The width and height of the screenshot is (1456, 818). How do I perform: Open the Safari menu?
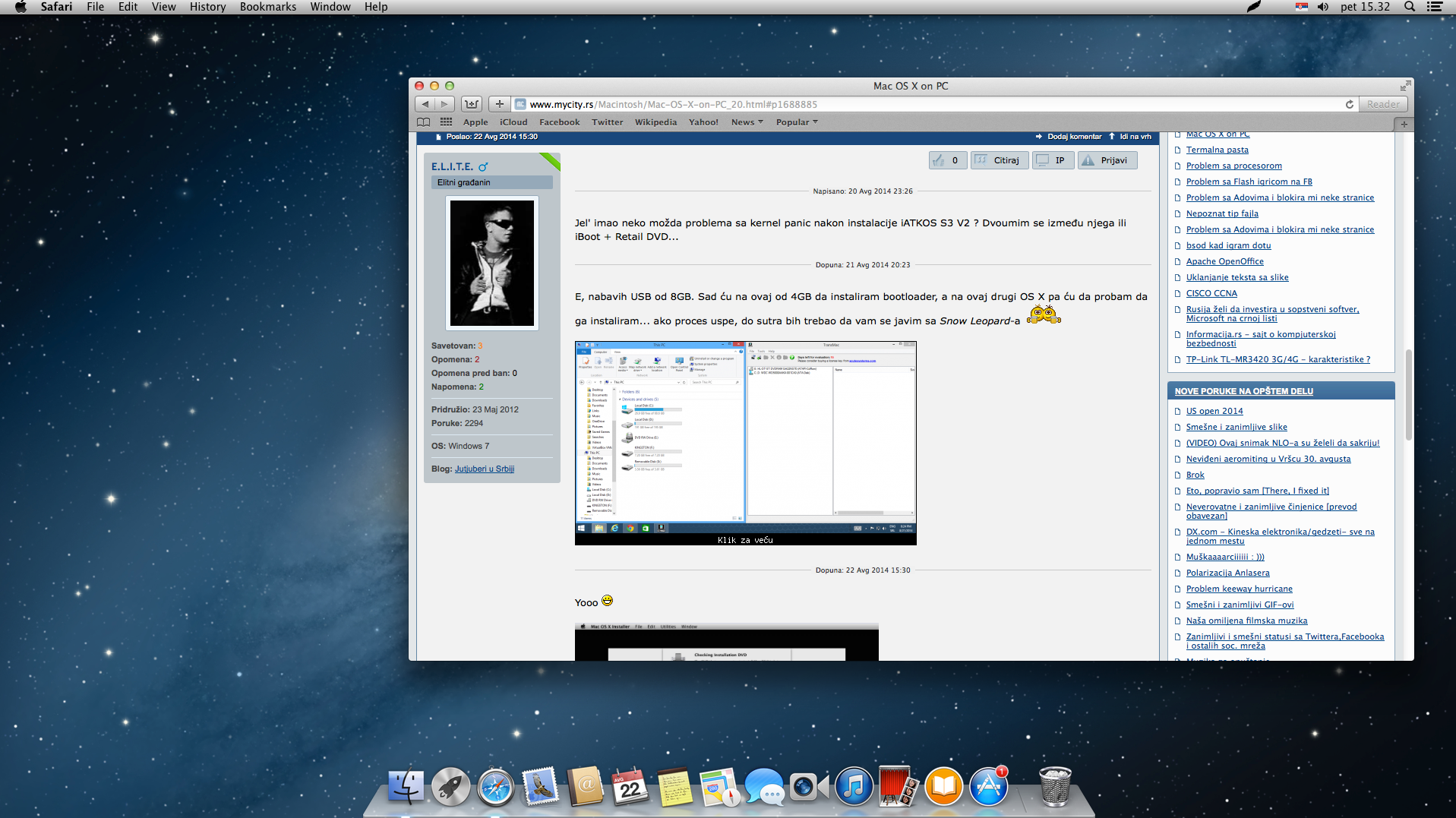(57, 7)
